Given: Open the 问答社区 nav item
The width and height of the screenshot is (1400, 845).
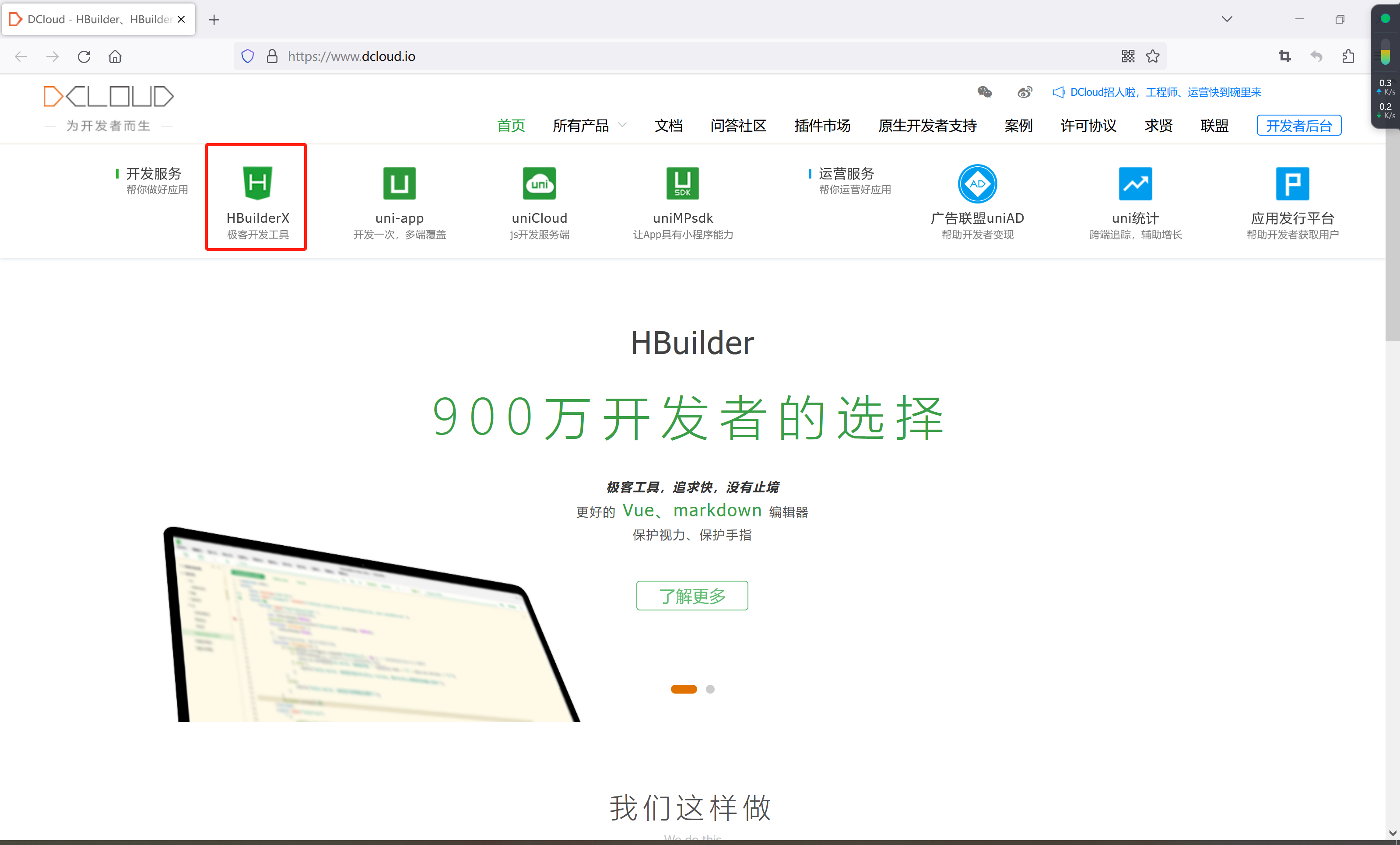Looking at the screenshot, I should click(x=738, y=126).
